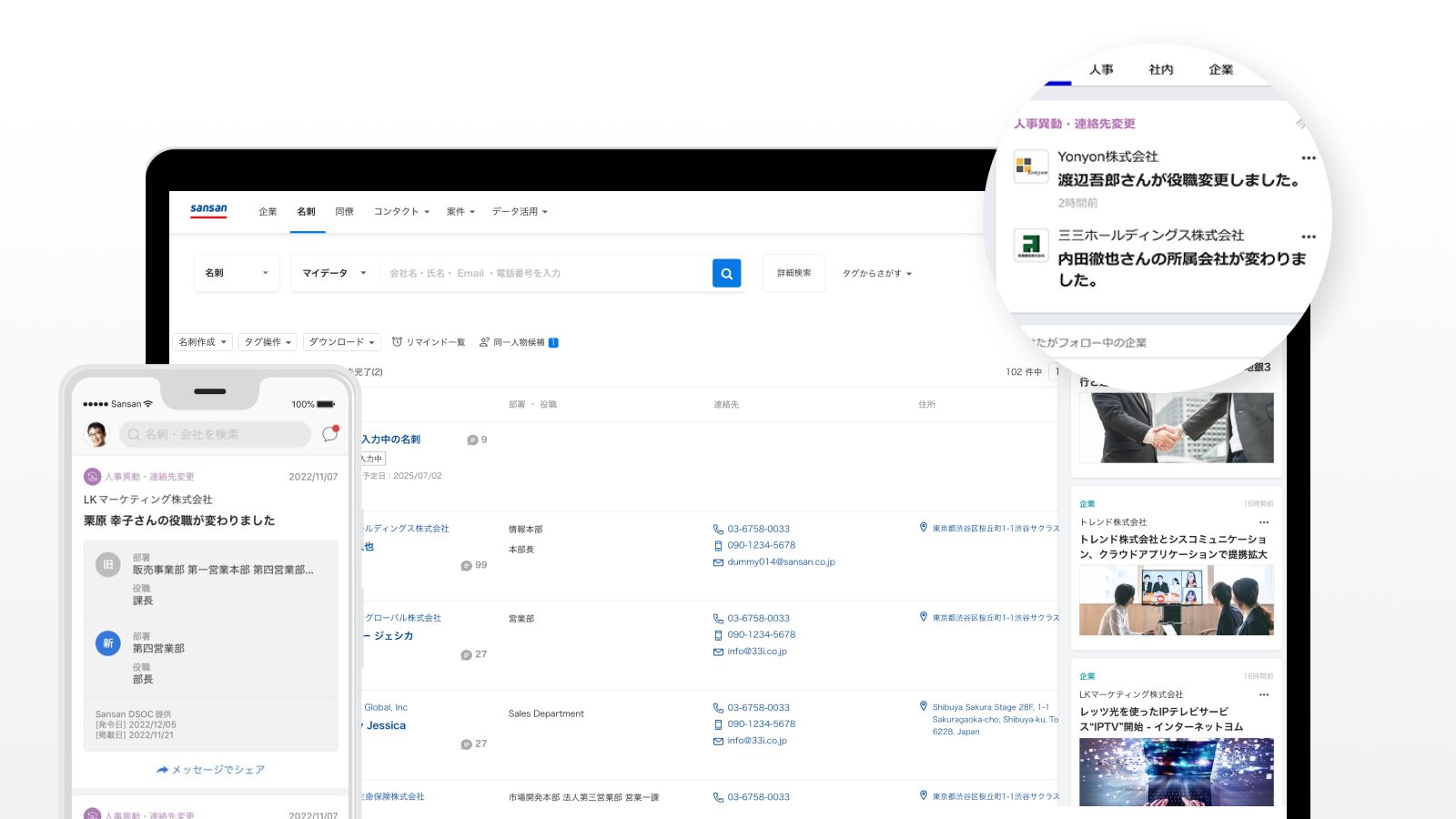The width and height of the screenshot is (1456, 819).
Task: Click the 連絡先 column header
Action: point(726,405)
